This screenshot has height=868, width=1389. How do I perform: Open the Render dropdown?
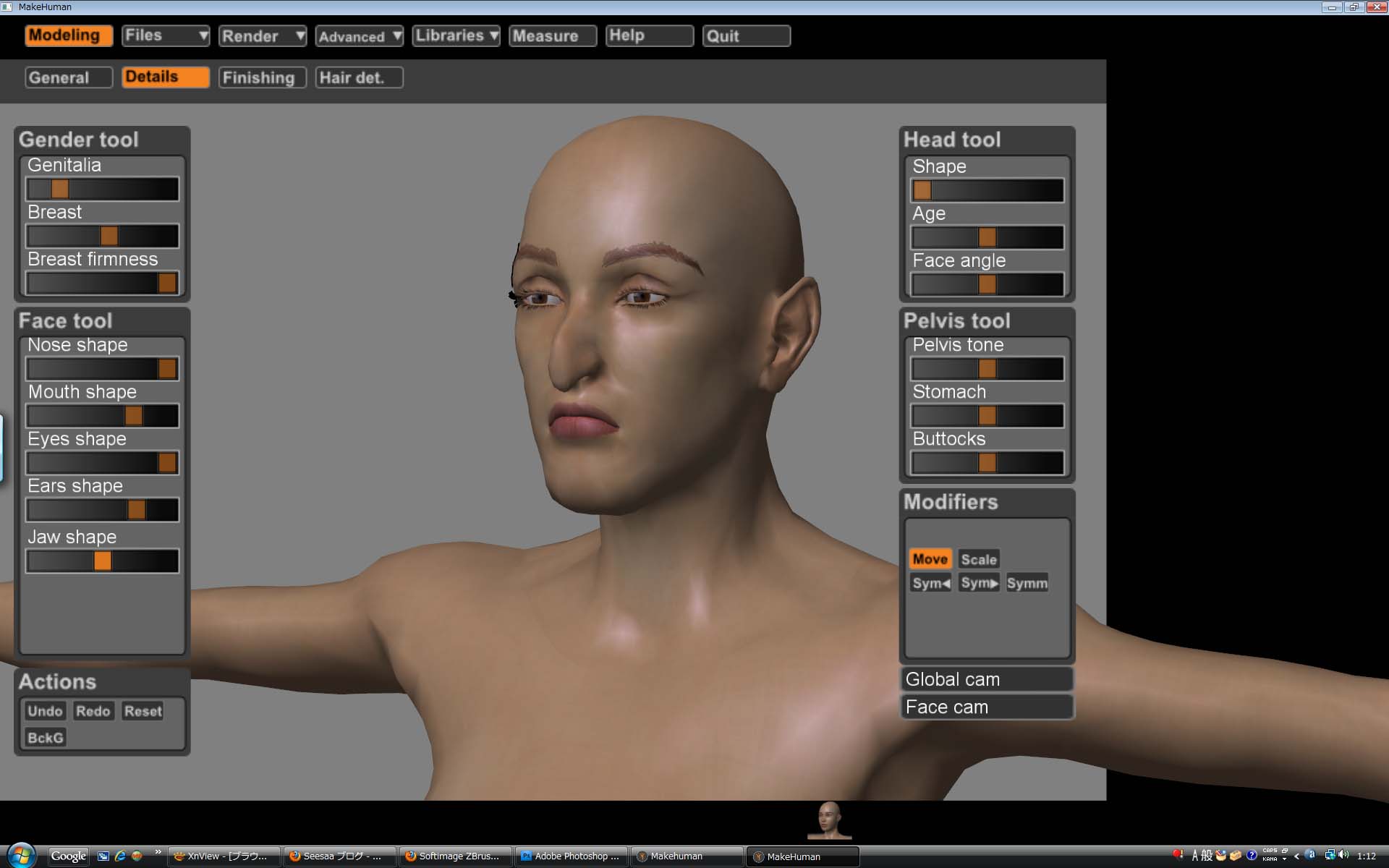[x=262, y=35]
